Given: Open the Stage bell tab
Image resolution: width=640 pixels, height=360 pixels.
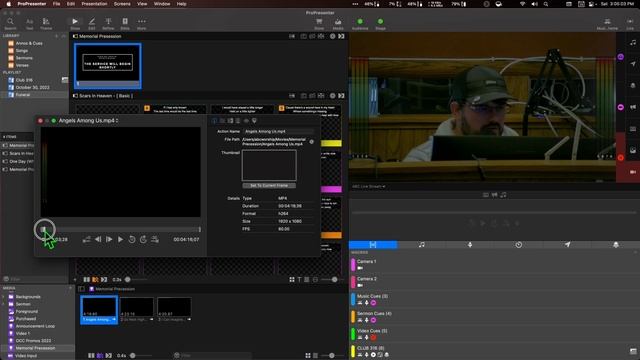Looking at the screenshot, I should (616, 244).
